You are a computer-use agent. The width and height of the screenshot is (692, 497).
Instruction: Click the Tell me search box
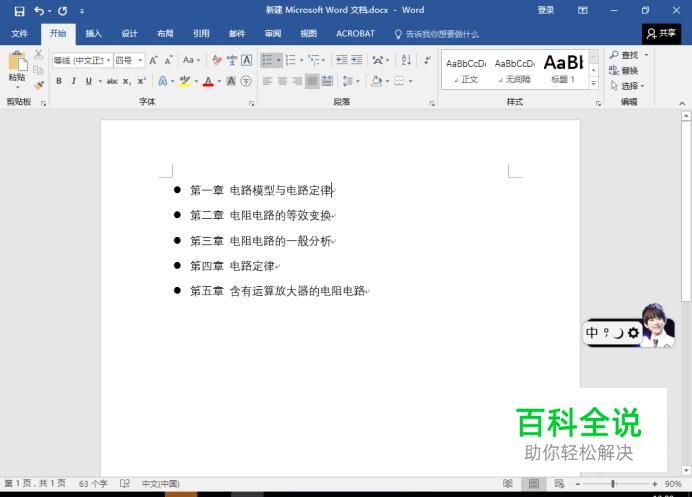pos(437,34)
